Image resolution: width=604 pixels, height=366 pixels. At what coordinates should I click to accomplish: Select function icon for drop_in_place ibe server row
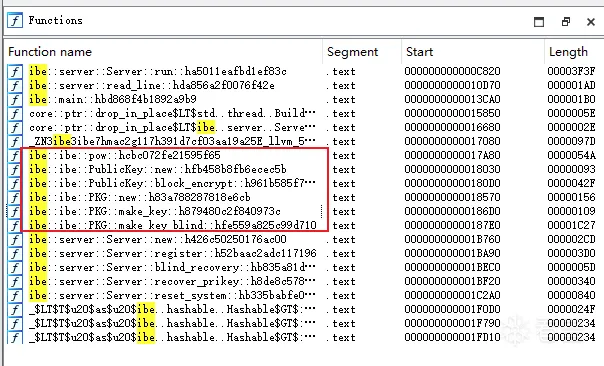click(x=15, y=128)
